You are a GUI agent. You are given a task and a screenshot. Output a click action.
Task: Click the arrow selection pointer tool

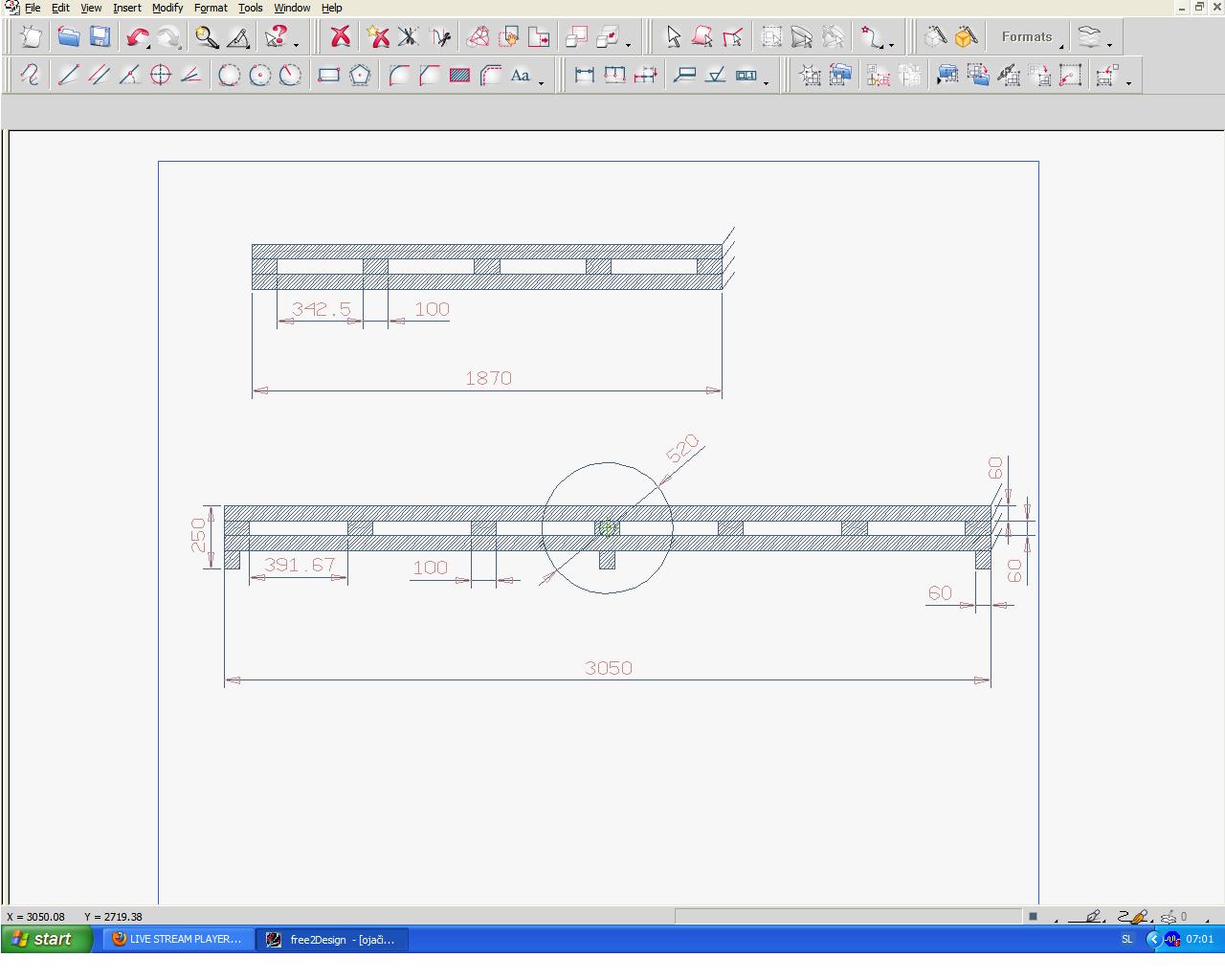[x=672, y=37]
